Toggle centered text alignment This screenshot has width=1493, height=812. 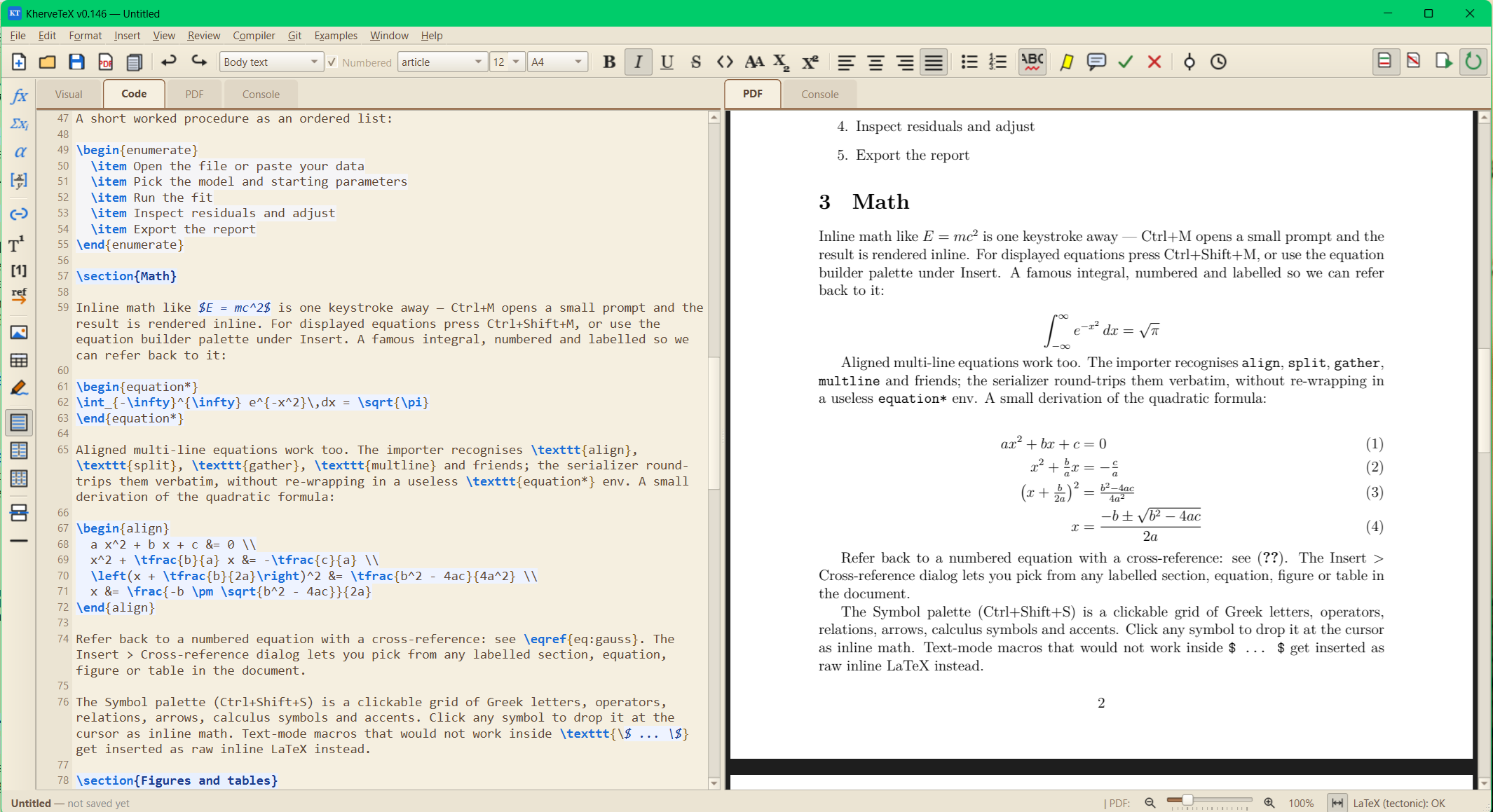875,62
